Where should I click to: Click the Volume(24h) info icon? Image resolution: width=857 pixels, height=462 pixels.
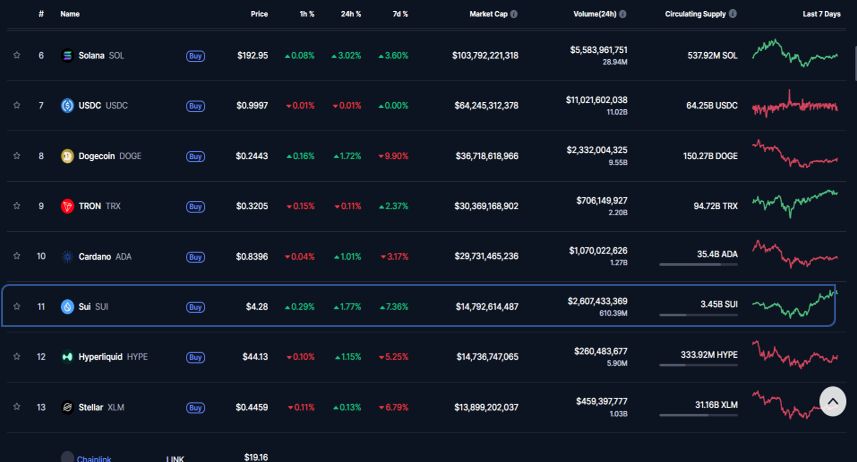point(623,14)
